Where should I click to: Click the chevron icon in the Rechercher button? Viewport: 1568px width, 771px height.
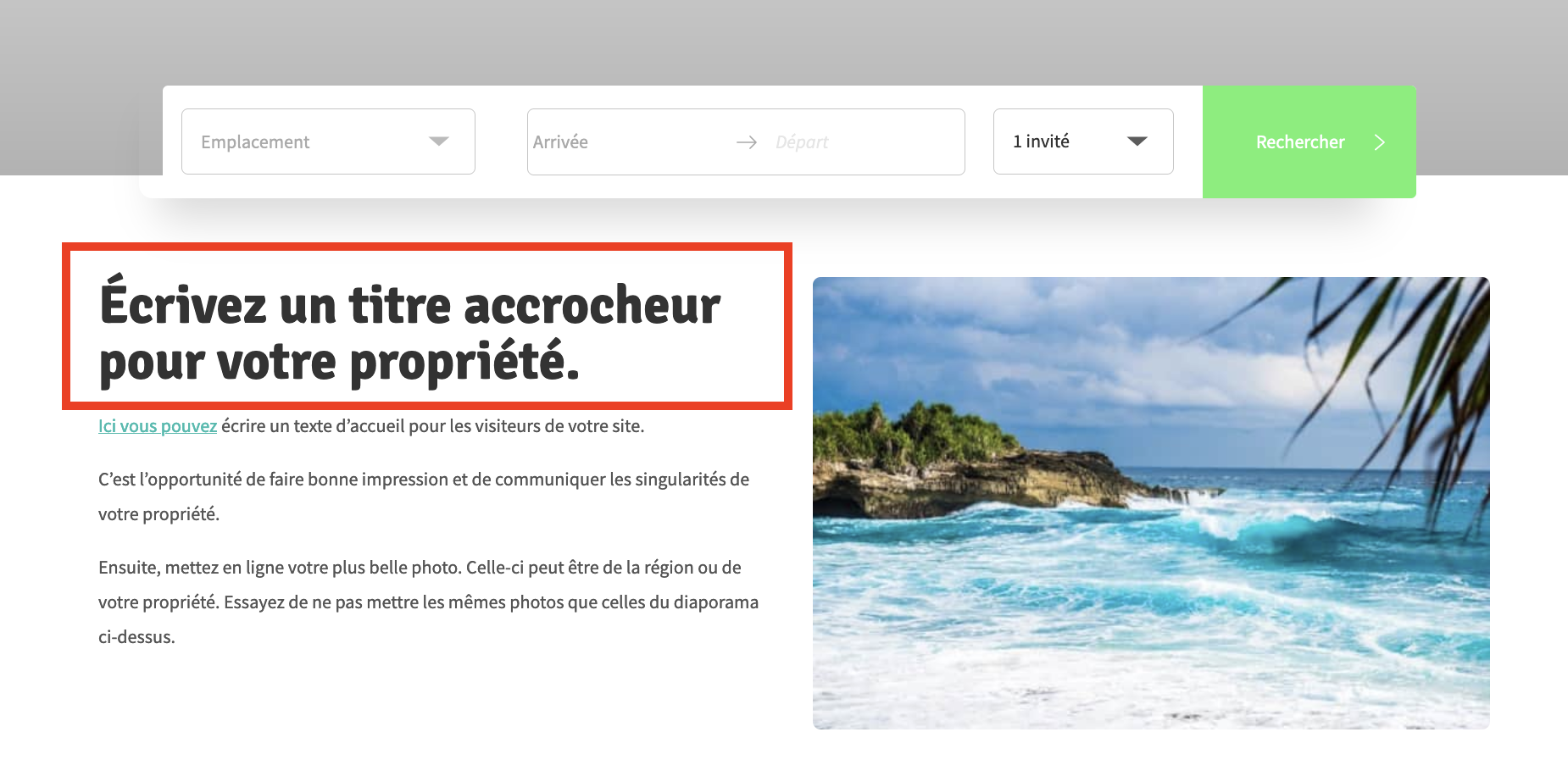[x=1380, y=142]
